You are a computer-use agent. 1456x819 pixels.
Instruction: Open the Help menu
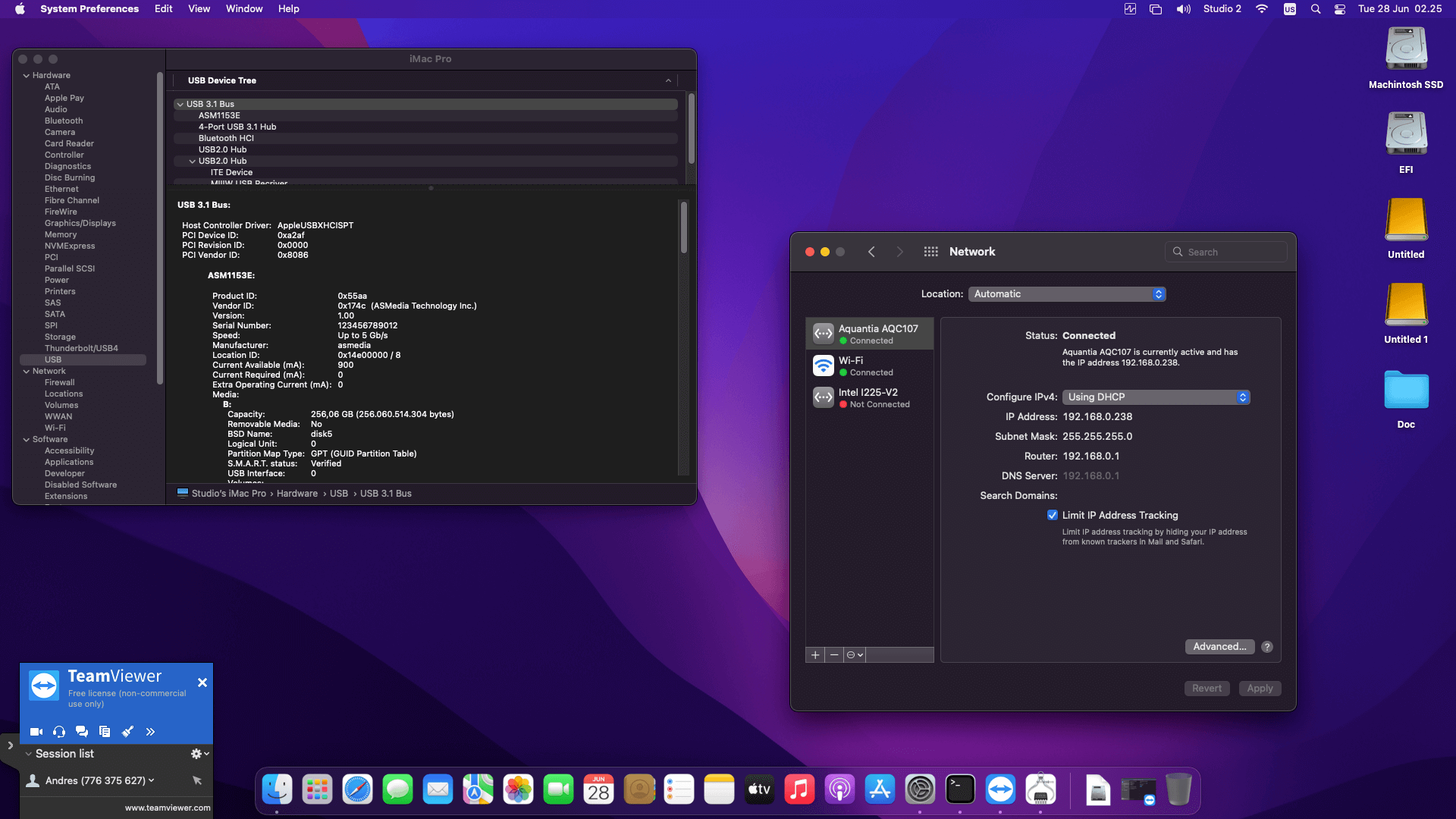click(x=289, y=9)
